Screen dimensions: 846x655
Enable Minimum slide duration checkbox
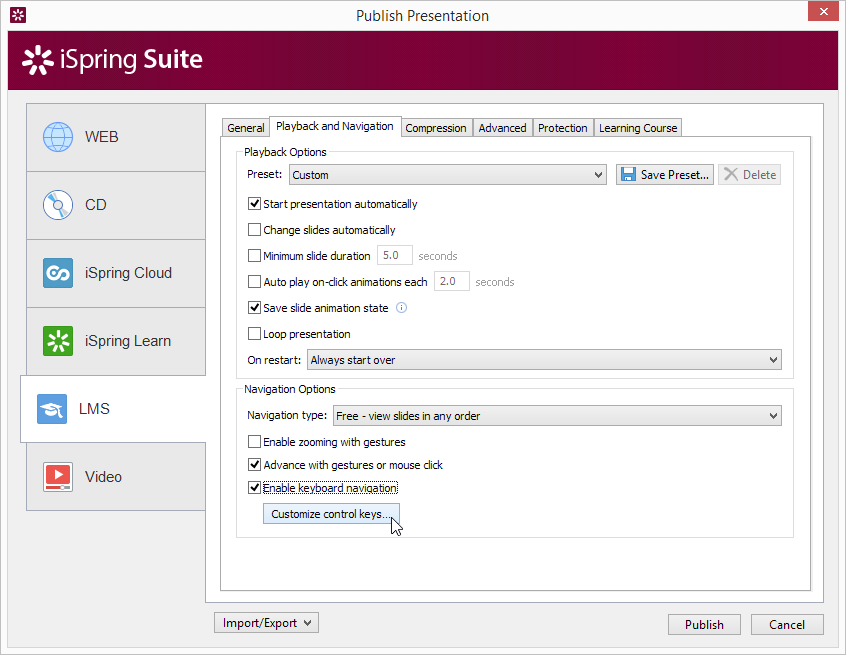pyautogui.click(x=254, y=256)
